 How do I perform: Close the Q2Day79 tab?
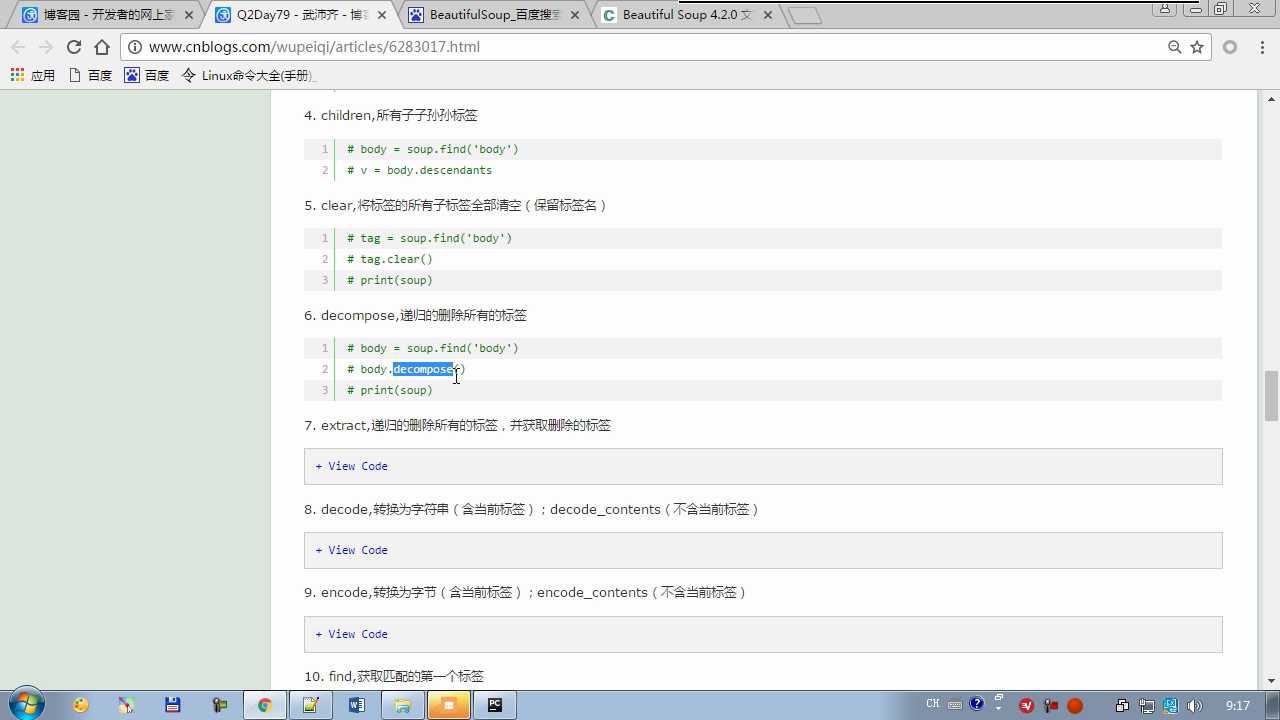pyautogui.click(x=382, y=15)
